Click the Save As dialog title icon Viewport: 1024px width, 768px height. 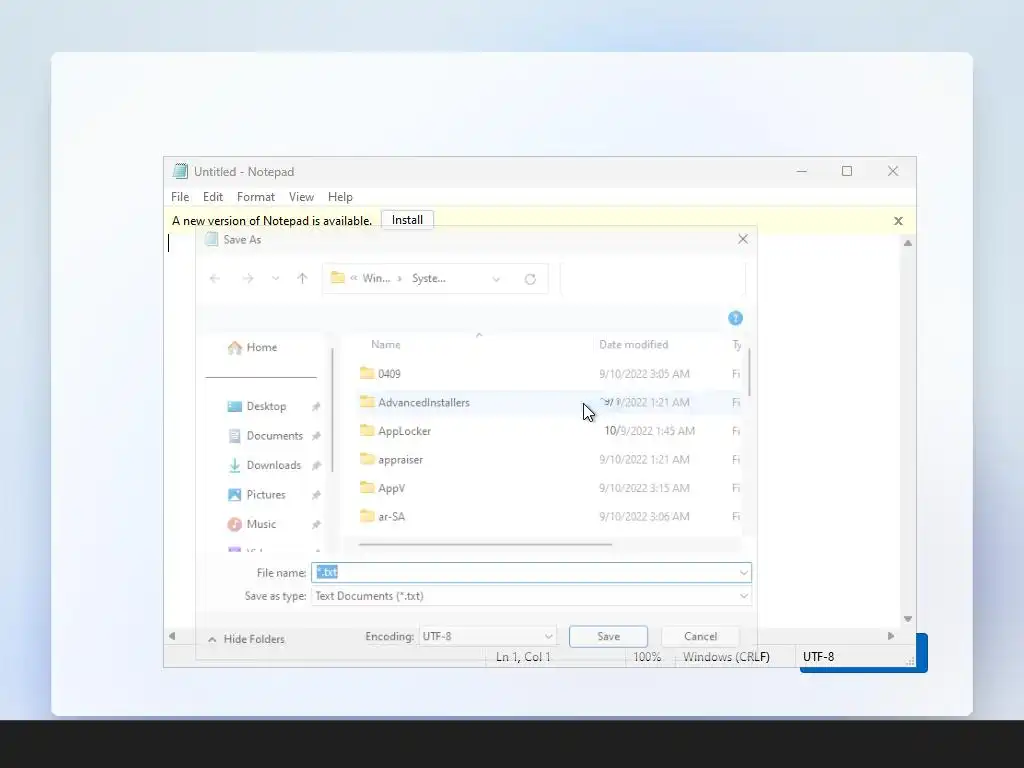(211, 239)
